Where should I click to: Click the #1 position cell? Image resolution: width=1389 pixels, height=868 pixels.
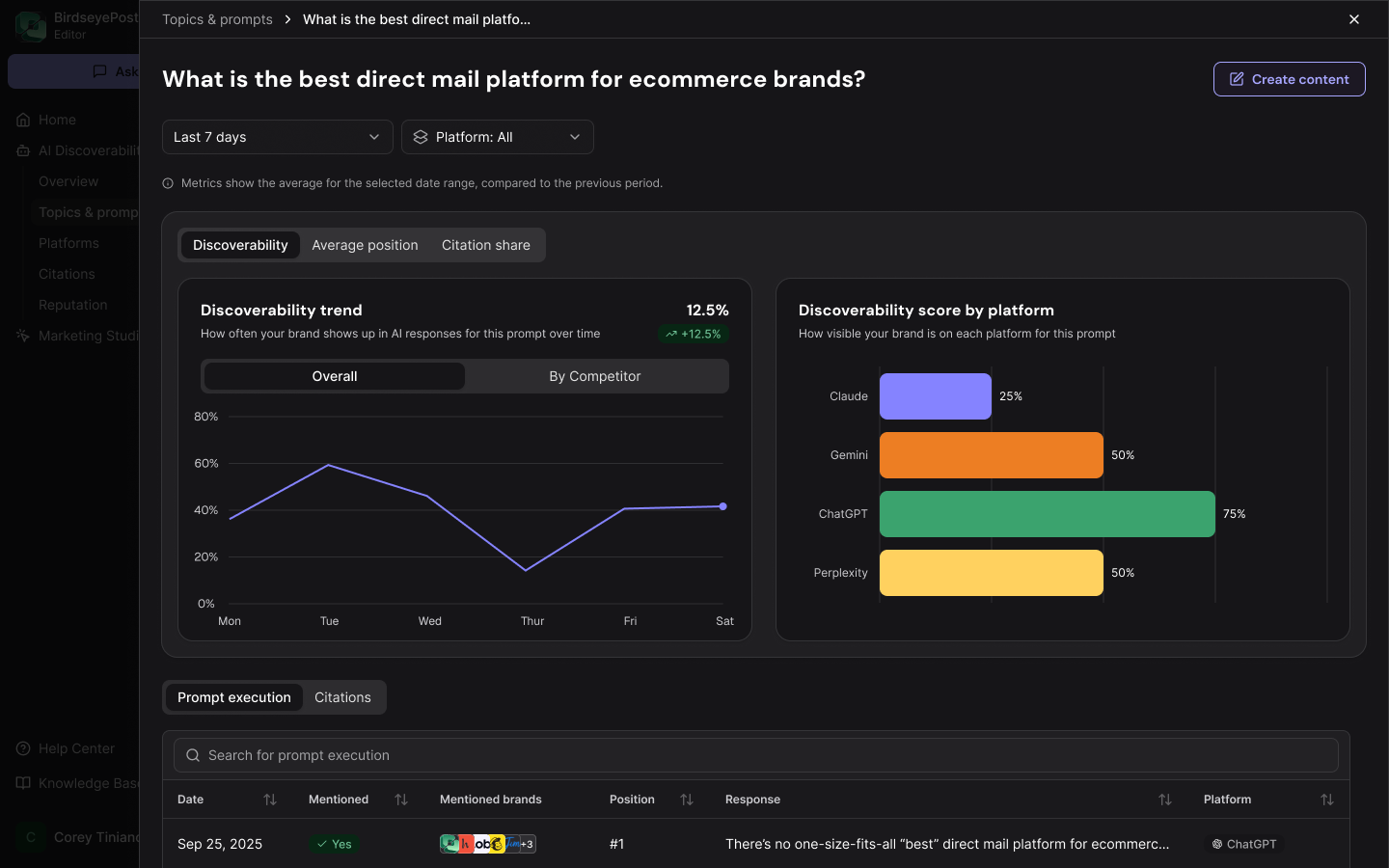[x=616, y=844]
